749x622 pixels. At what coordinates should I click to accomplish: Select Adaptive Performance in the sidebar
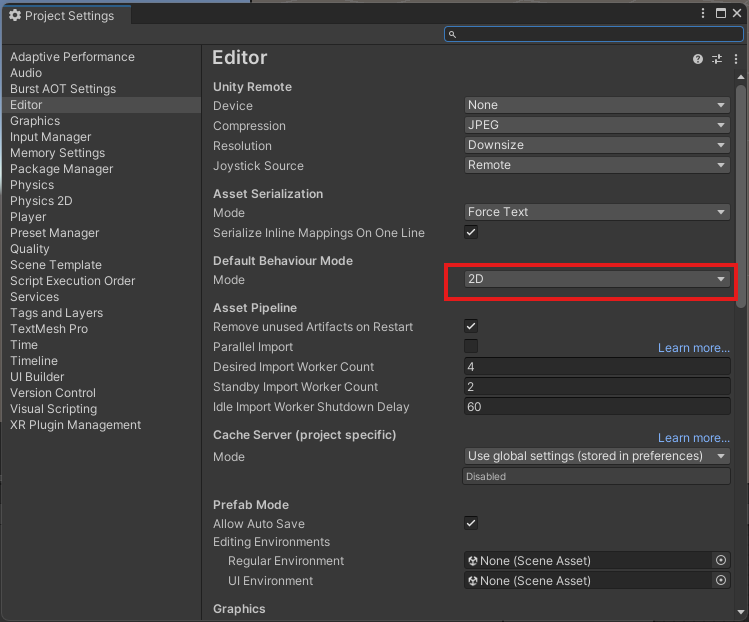[72, 57]
